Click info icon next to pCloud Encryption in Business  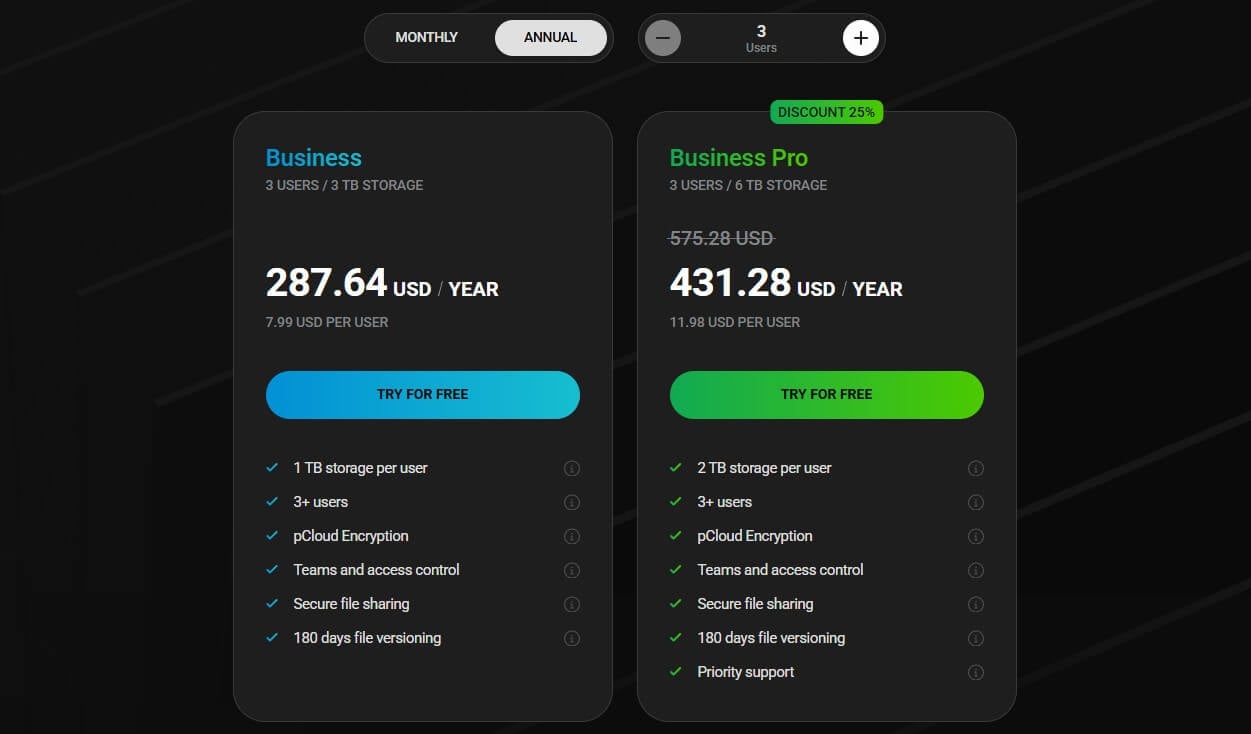pos(572,536)
